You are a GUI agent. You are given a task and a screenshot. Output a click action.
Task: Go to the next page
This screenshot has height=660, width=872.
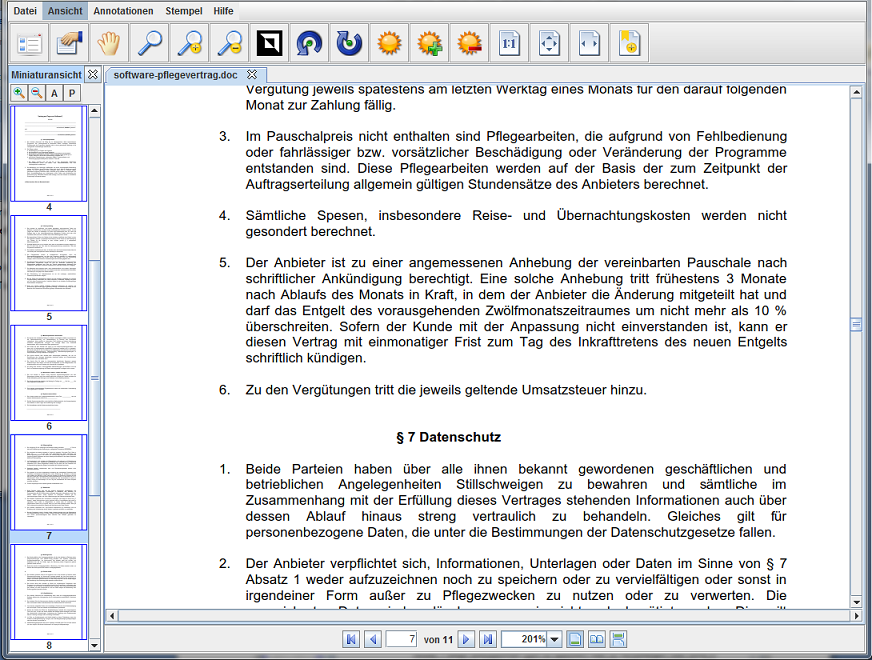[466, 639]
